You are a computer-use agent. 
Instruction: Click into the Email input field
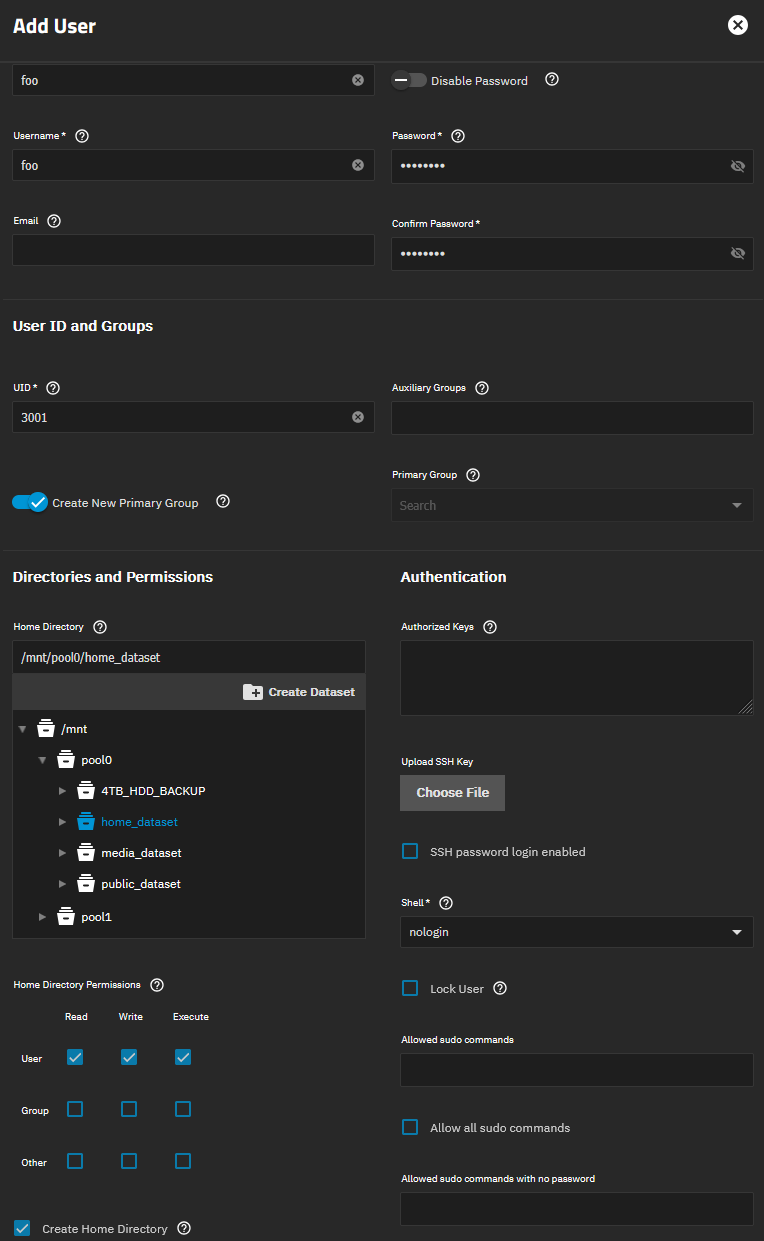pyautogui.click(x=193, y=250)
